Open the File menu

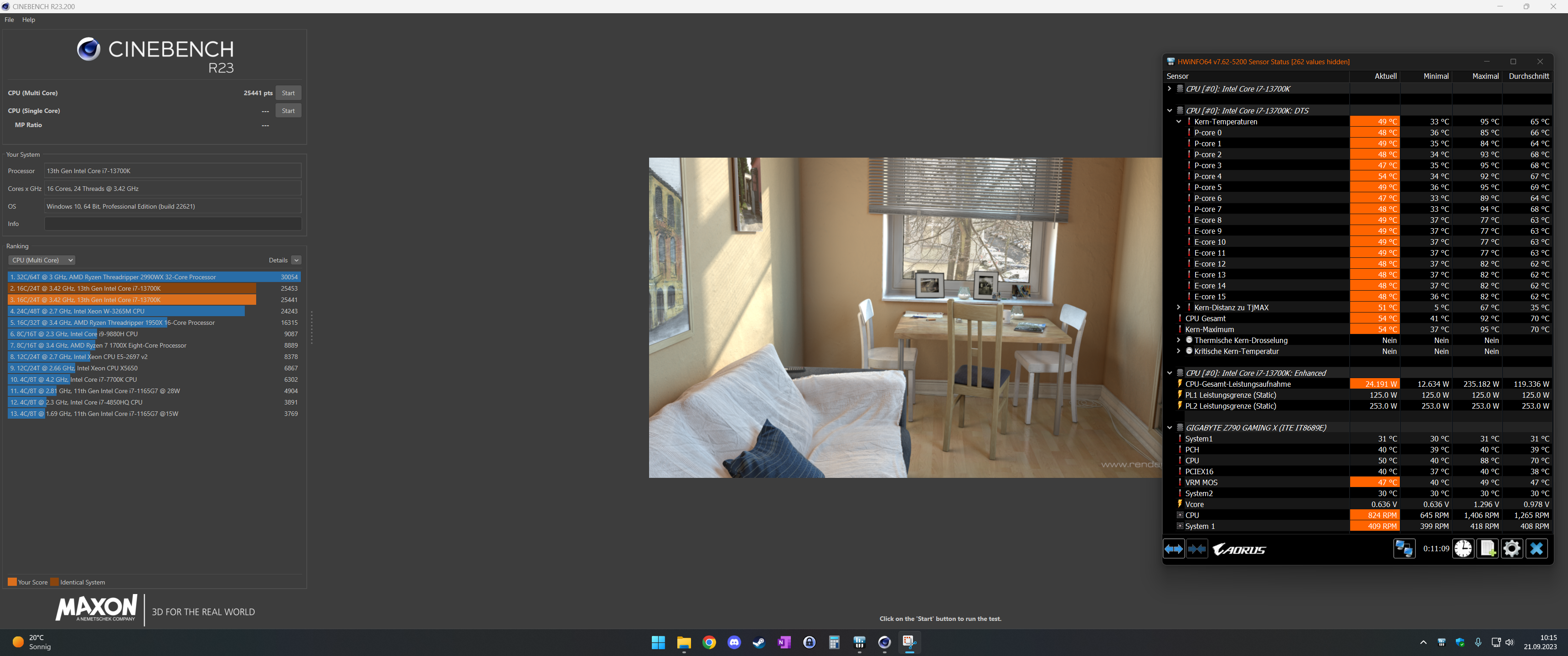click(x=9, y=20)
